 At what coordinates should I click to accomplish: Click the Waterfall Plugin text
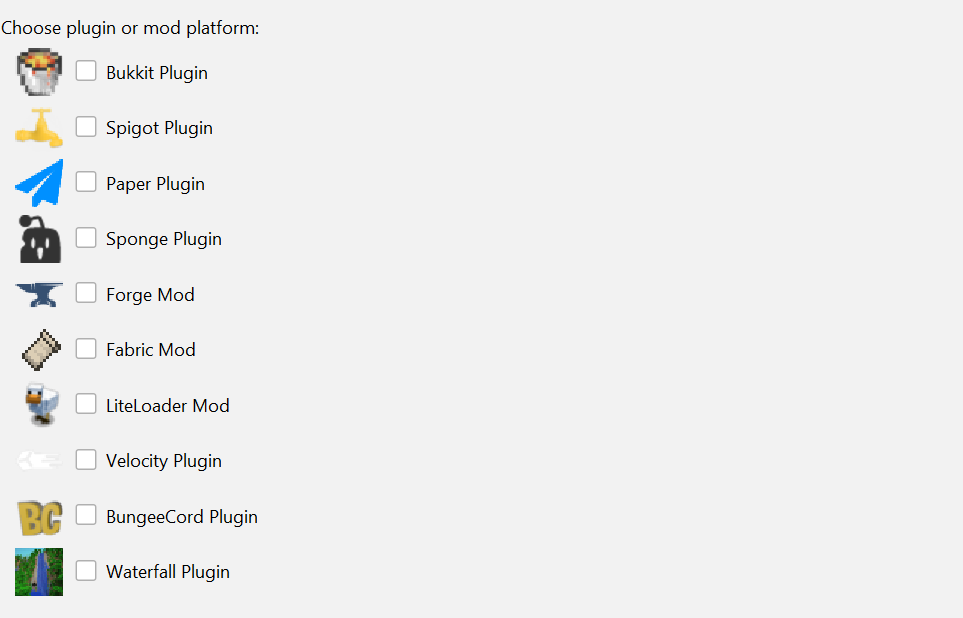tap(166, 571)
